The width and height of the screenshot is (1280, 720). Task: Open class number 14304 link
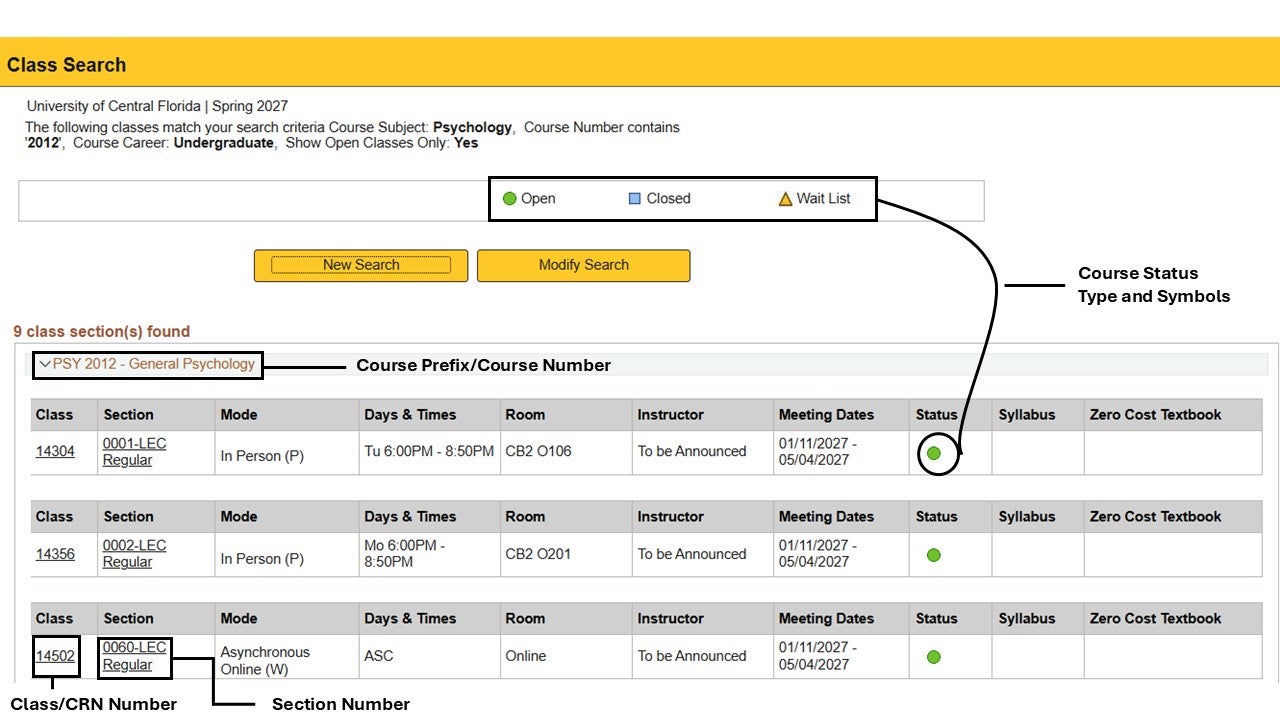click(x=55, y=452)
